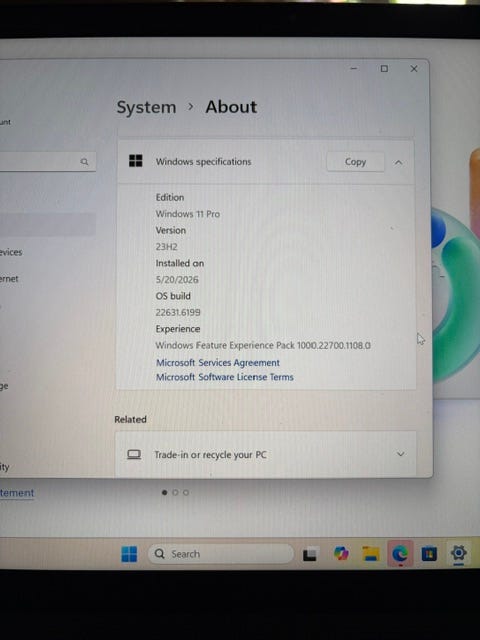Open the Bluetooth & devices sidebar item
This screenshot has width=480, height=640.
11,252
